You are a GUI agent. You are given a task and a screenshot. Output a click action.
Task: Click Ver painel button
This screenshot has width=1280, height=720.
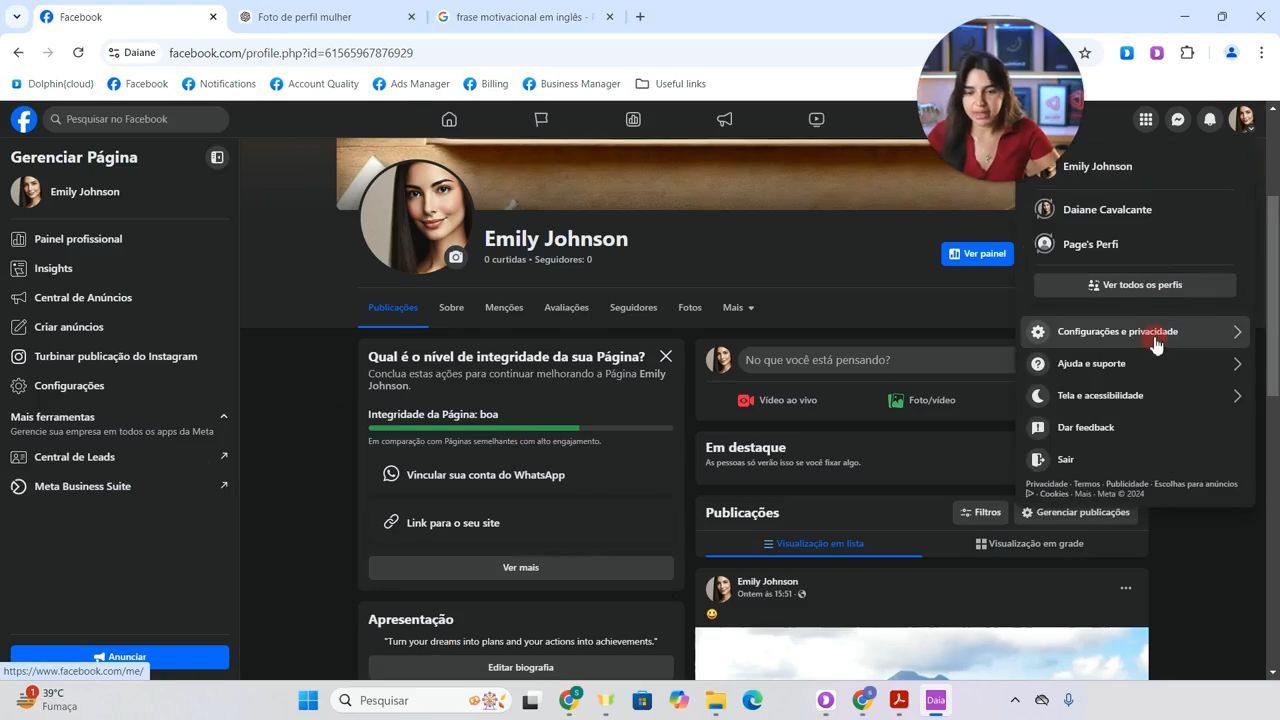coord(977,254)
